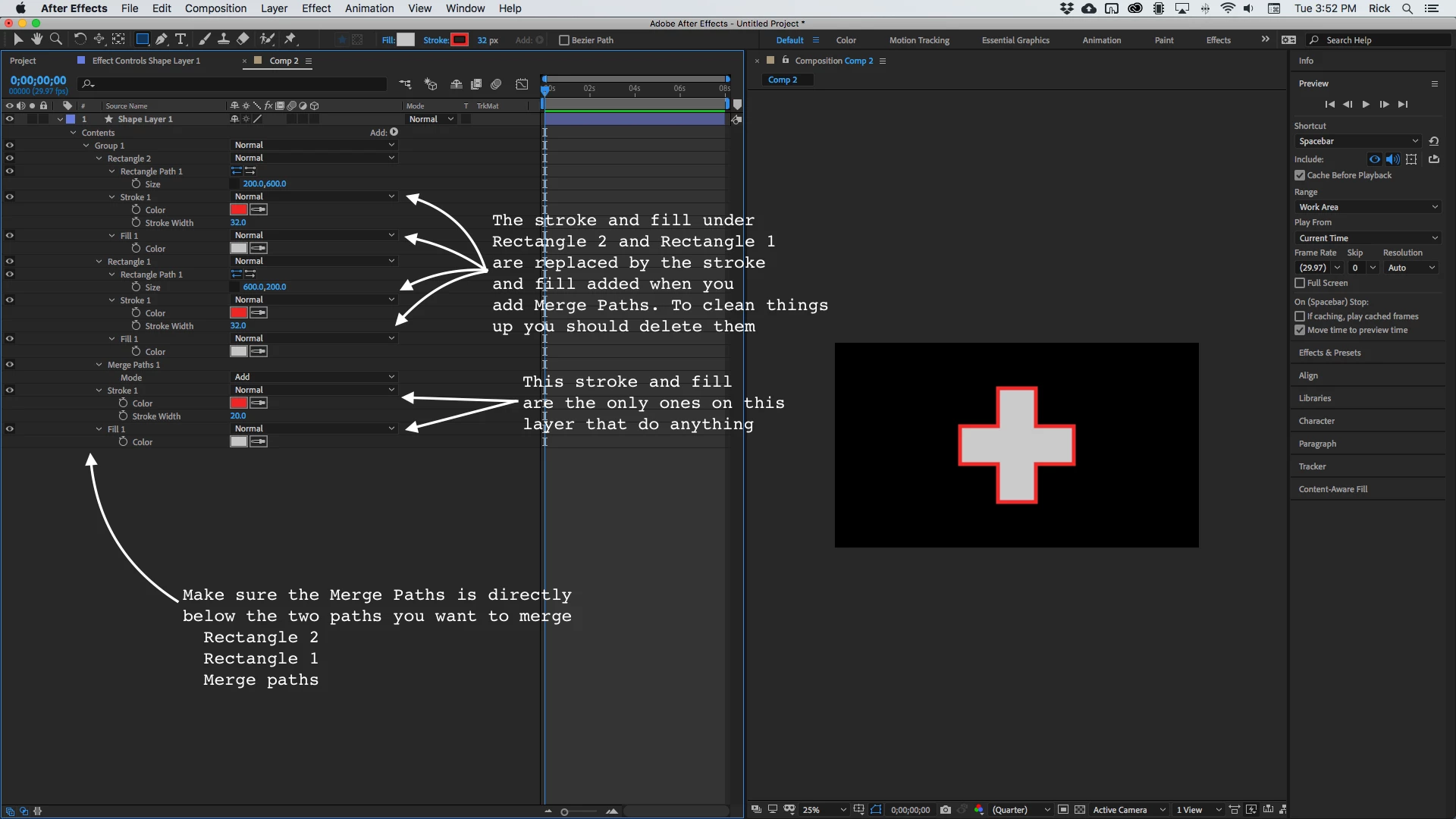Image resolution: width=1456 pixels, height=819 pixels.
Task: Select the Zoom magnifier tool
Action: click(x=55, y=39)
